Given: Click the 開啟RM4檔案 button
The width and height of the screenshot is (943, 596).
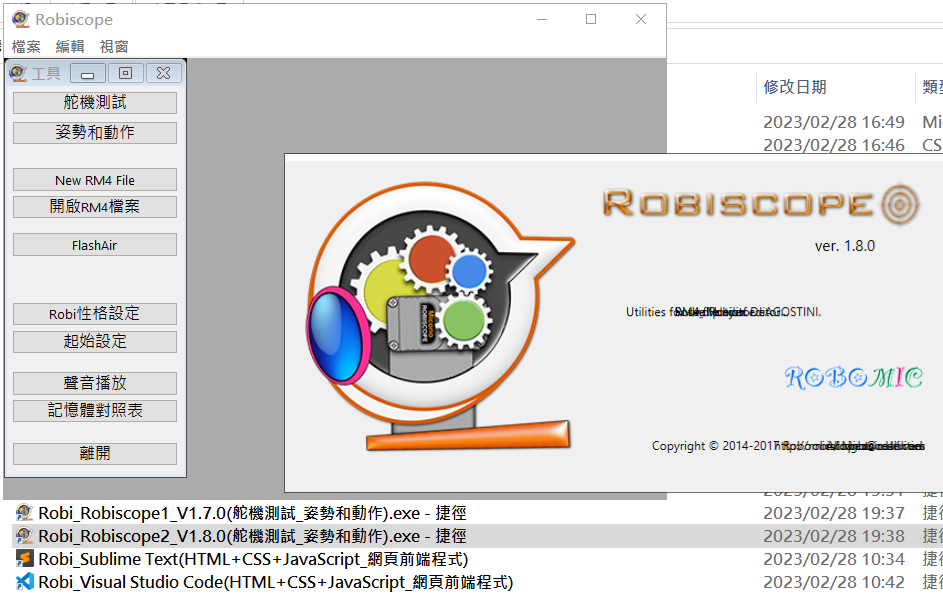Looking at the screenshot, I should [x=95, y=206].
